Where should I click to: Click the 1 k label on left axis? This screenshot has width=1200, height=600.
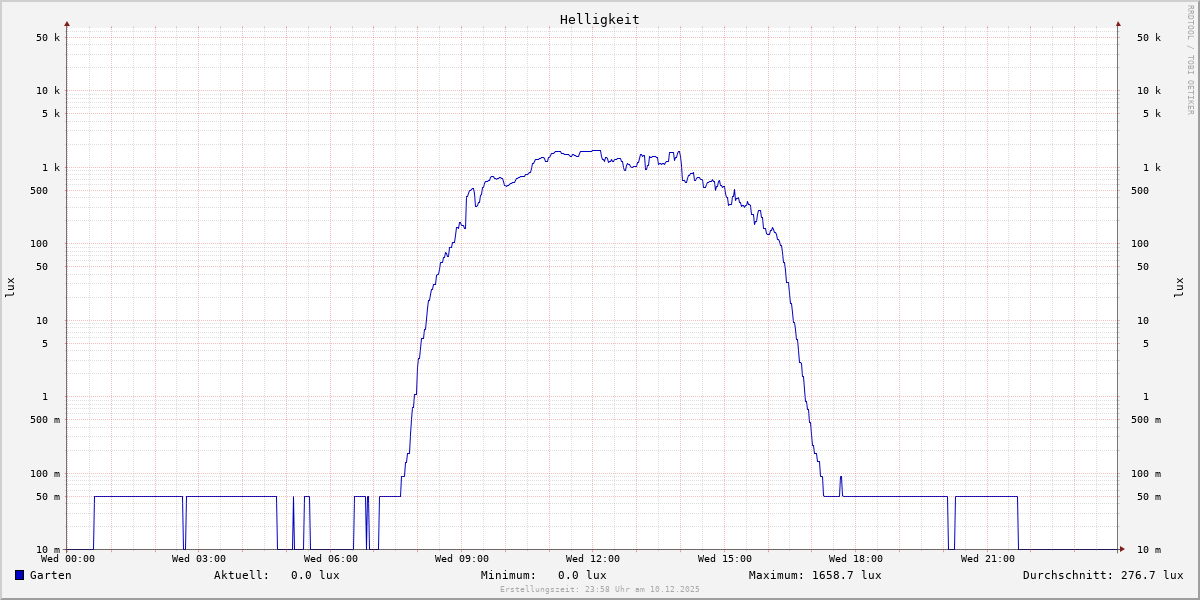pyautogui.click(x=51, y=167)
